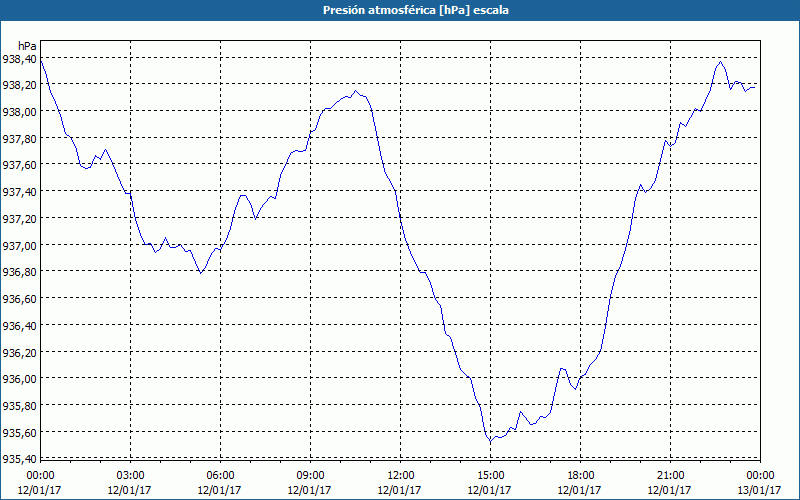Image resolution: width=800 pixels, height=500 pixels.
Task: Click the 935,80 y-axis value
Action: pyautogui.click(x=19, y=406)
